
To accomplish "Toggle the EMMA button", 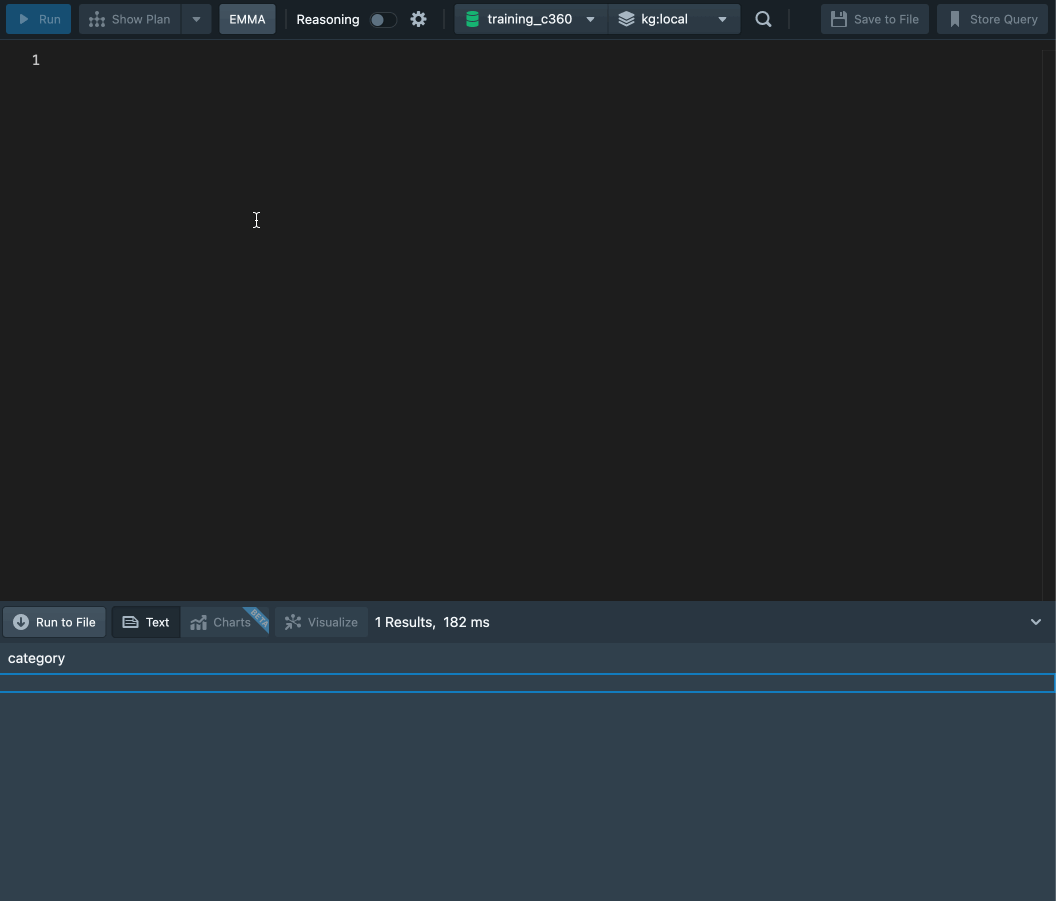I will [247, 19].
